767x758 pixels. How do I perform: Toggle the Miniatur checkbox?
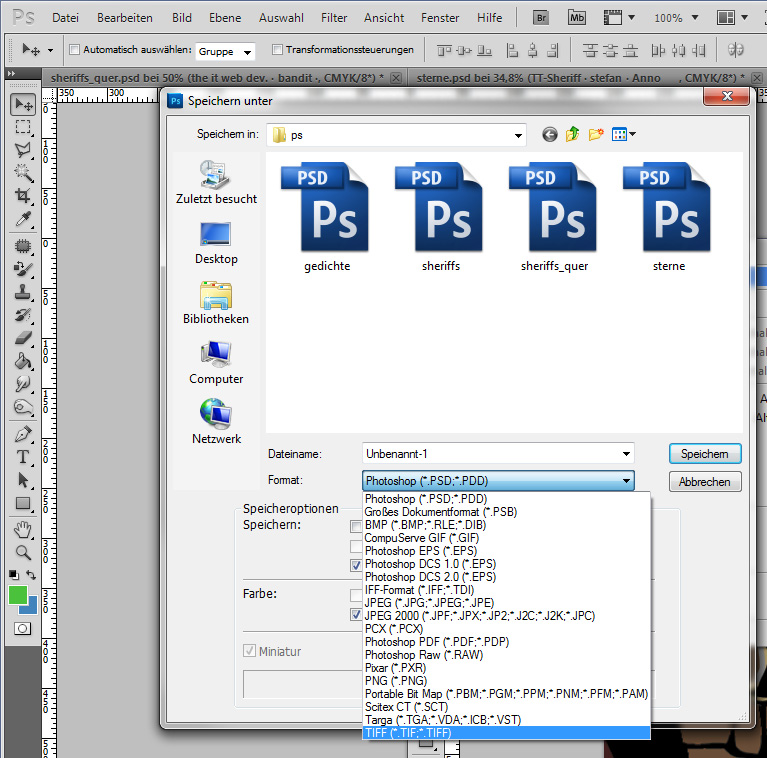249,651
